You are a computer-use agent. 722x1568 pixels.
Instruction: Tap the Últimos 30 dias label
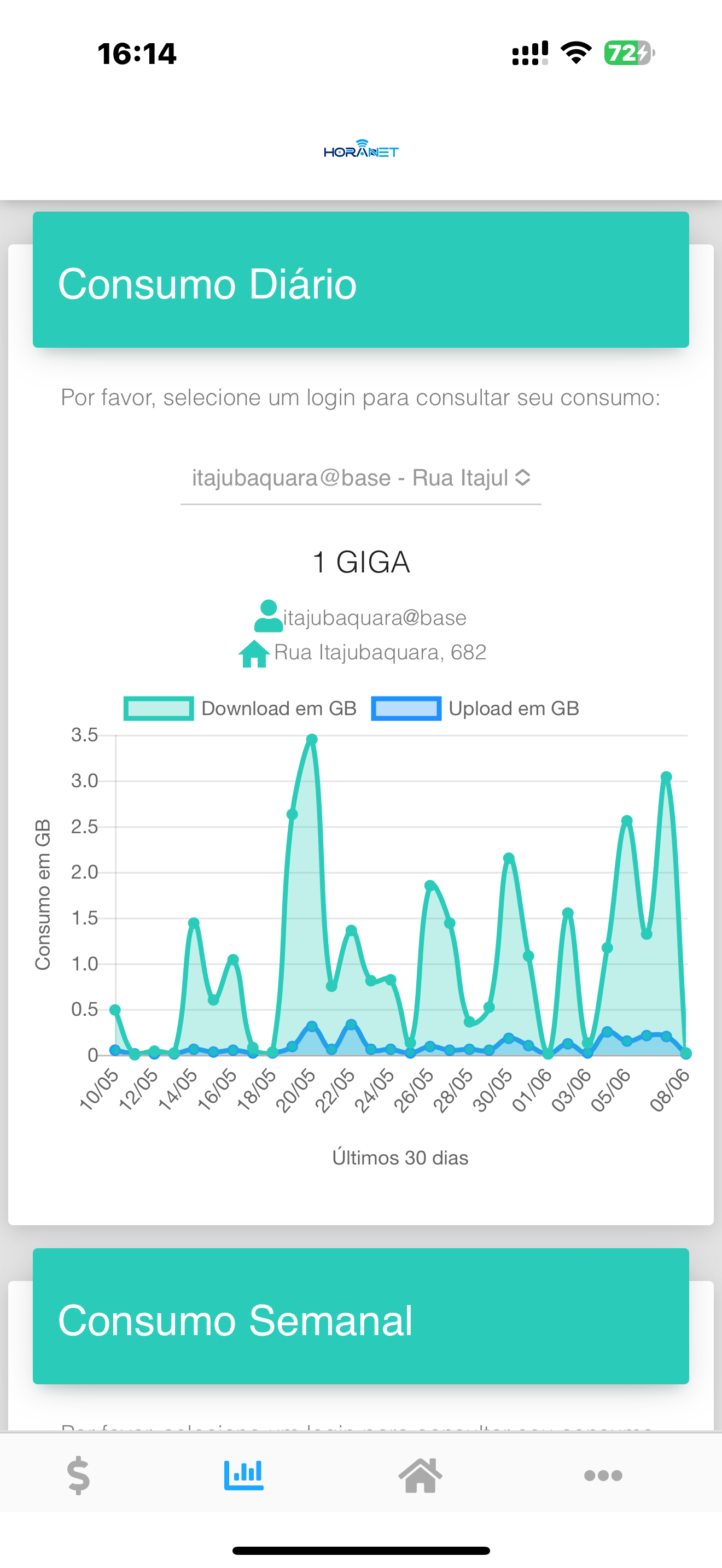point(400,1157)
